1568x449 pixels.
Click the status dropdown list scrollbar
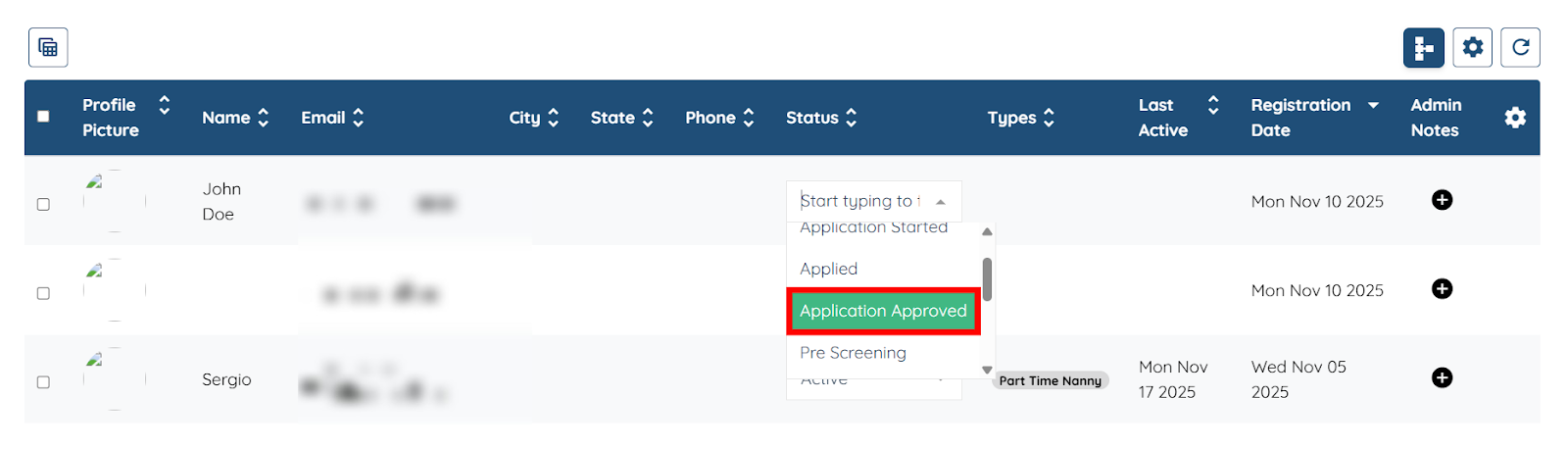987,279
